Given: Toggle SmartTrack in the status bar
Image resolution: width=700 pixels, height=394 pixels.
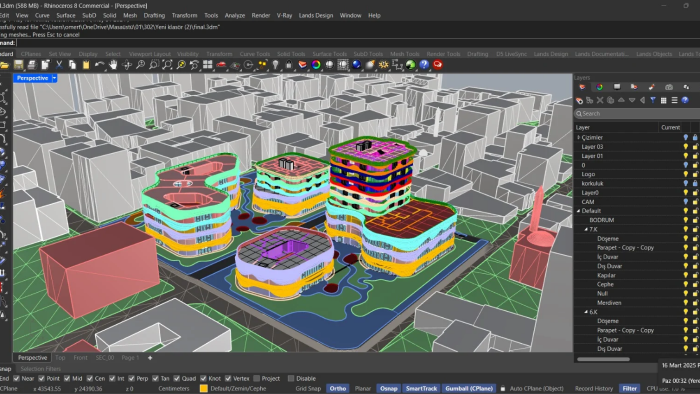Looking at the screenshot, I should coord(421,389).
